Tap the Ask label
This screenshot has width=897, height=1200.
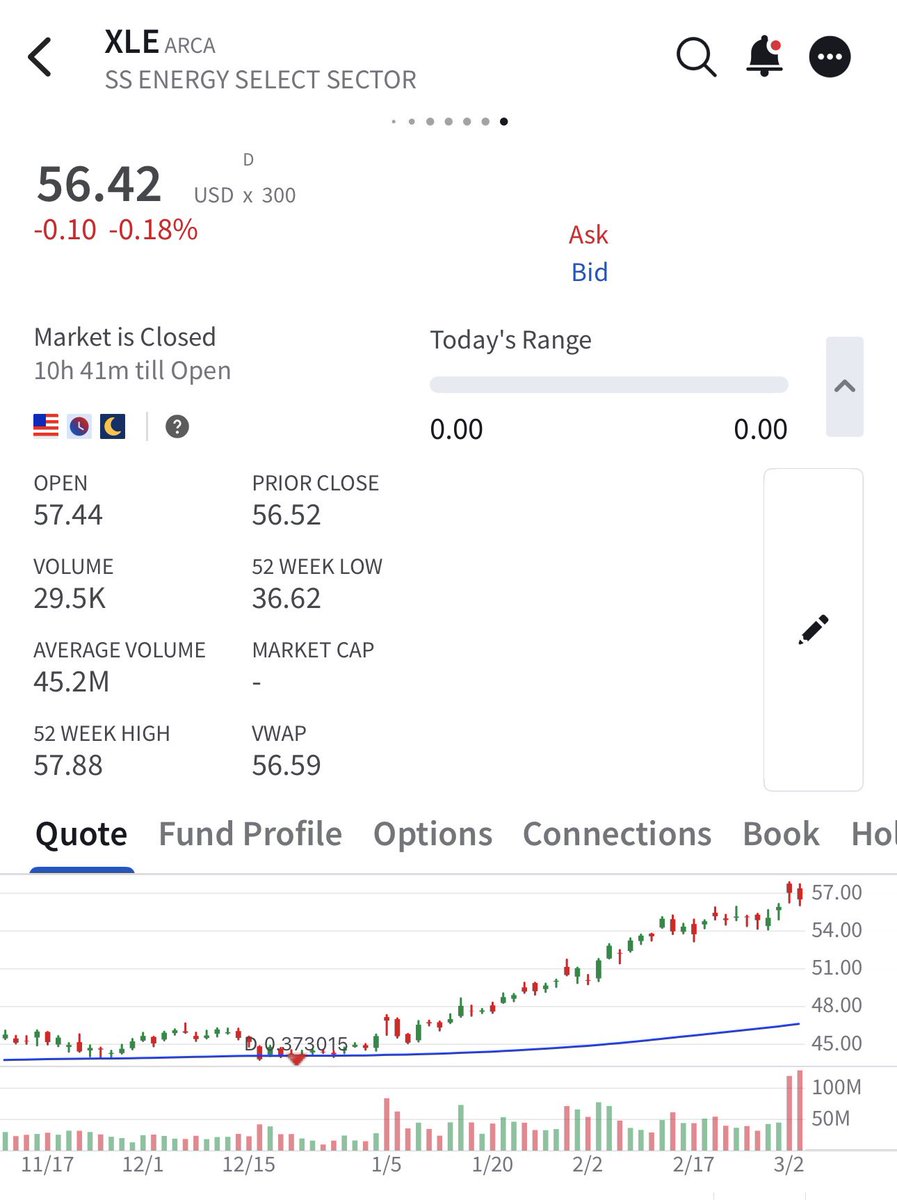click(x=589, y=235)
